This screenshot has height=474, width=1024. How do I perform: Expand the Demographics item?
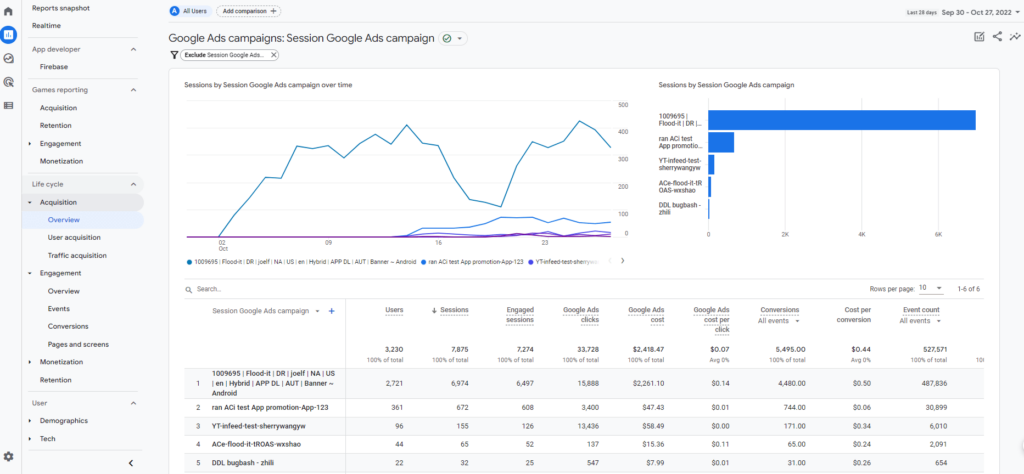[30, 421]
